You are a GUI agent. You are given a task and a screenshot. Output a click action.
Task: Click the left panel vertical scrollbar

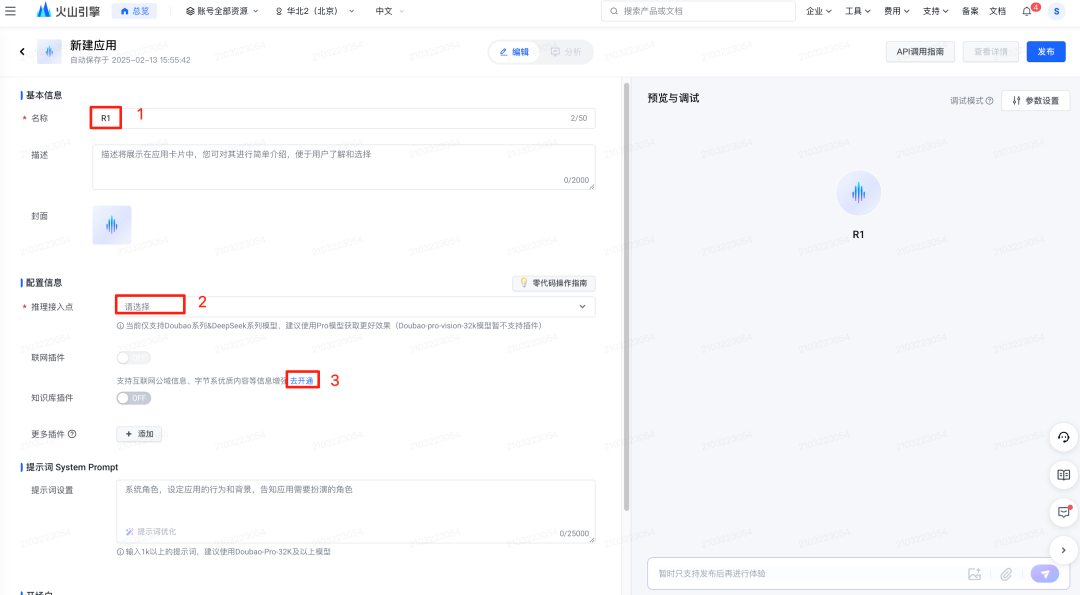click(626, 296)
